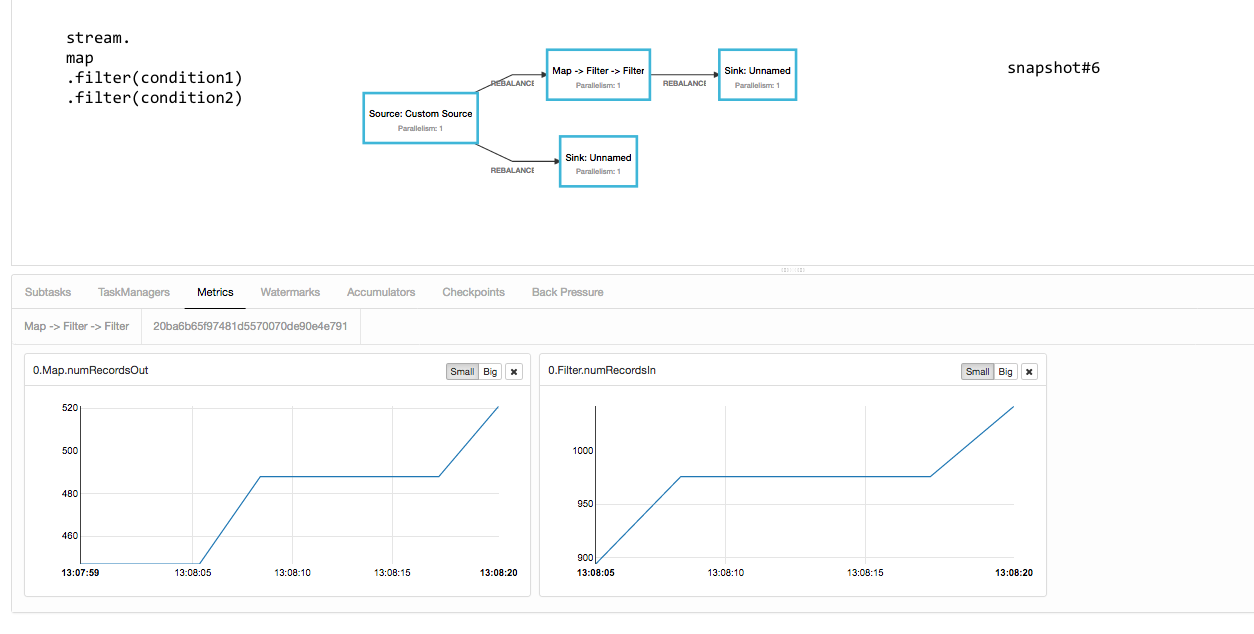Viewport: 1254px width, 634px height.
Task: Click the panel splitter handle below the graph
Action: click(791, 269)
